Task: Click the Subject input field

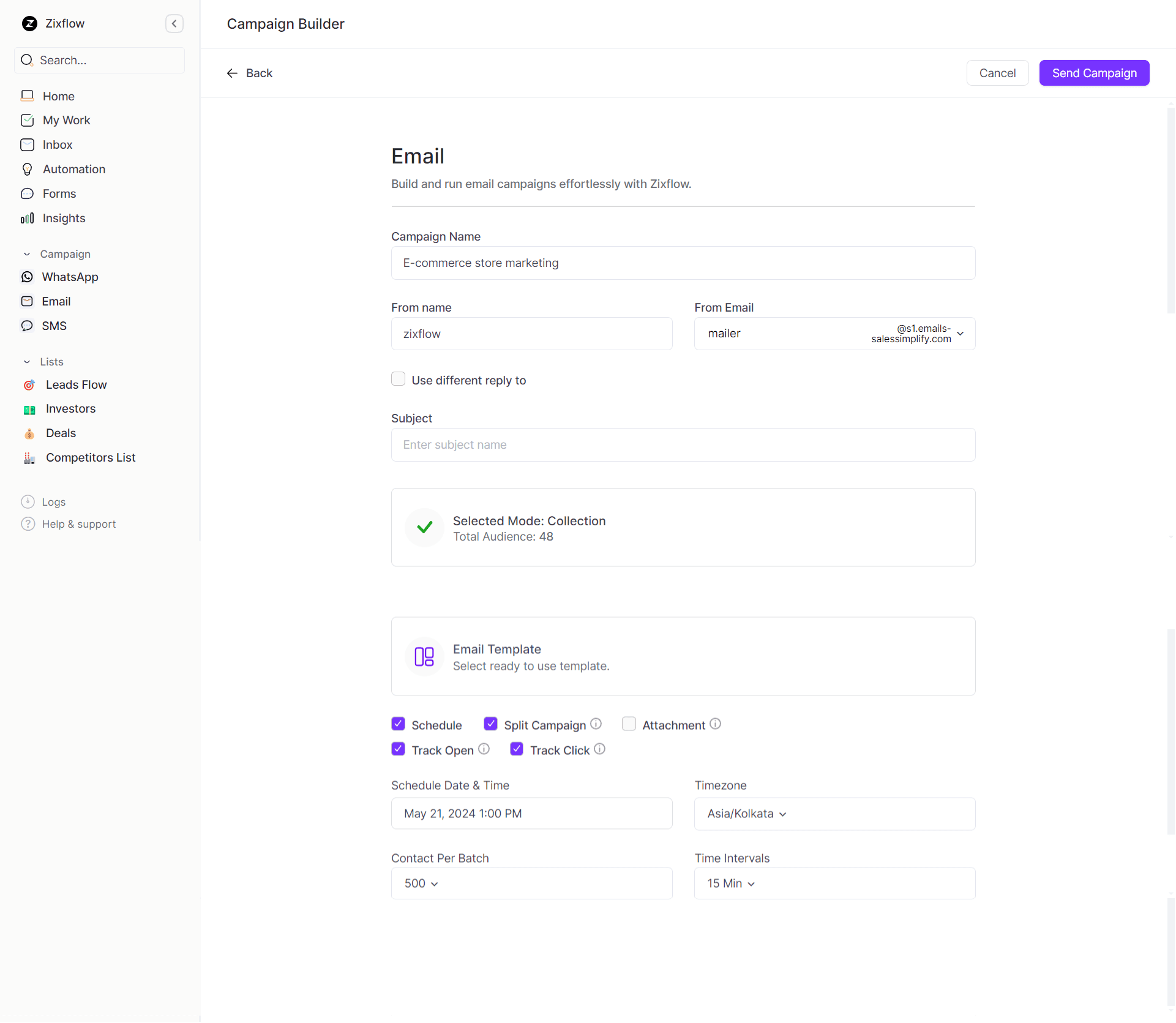Action: 683,444
